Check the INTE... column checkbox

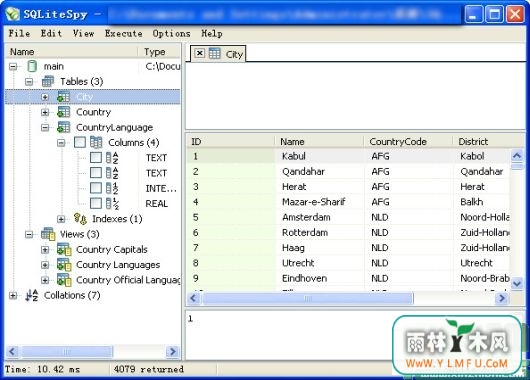click(96, 188)
